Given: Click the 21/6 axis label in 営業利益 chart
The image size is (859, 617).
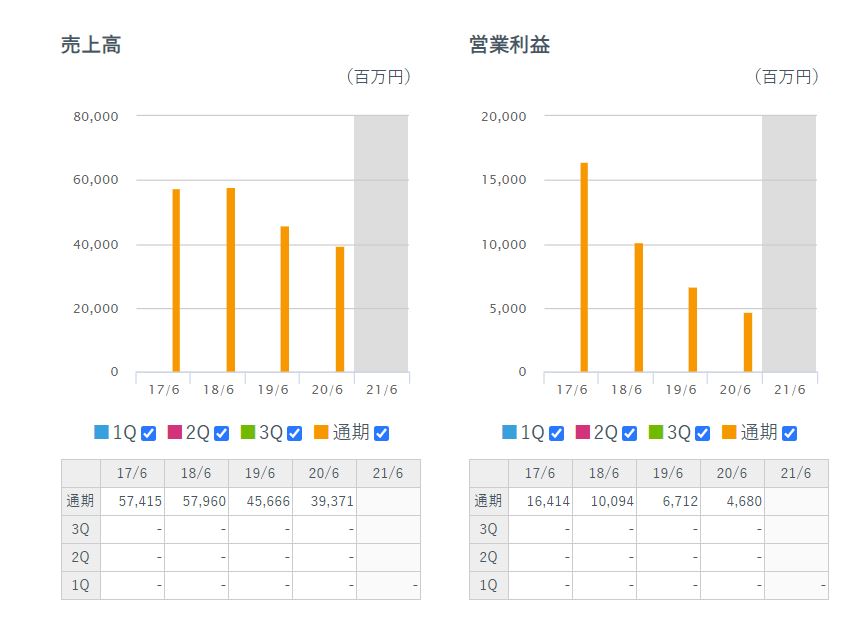Looking at the screenshot, I should click(x=790, y=390).
